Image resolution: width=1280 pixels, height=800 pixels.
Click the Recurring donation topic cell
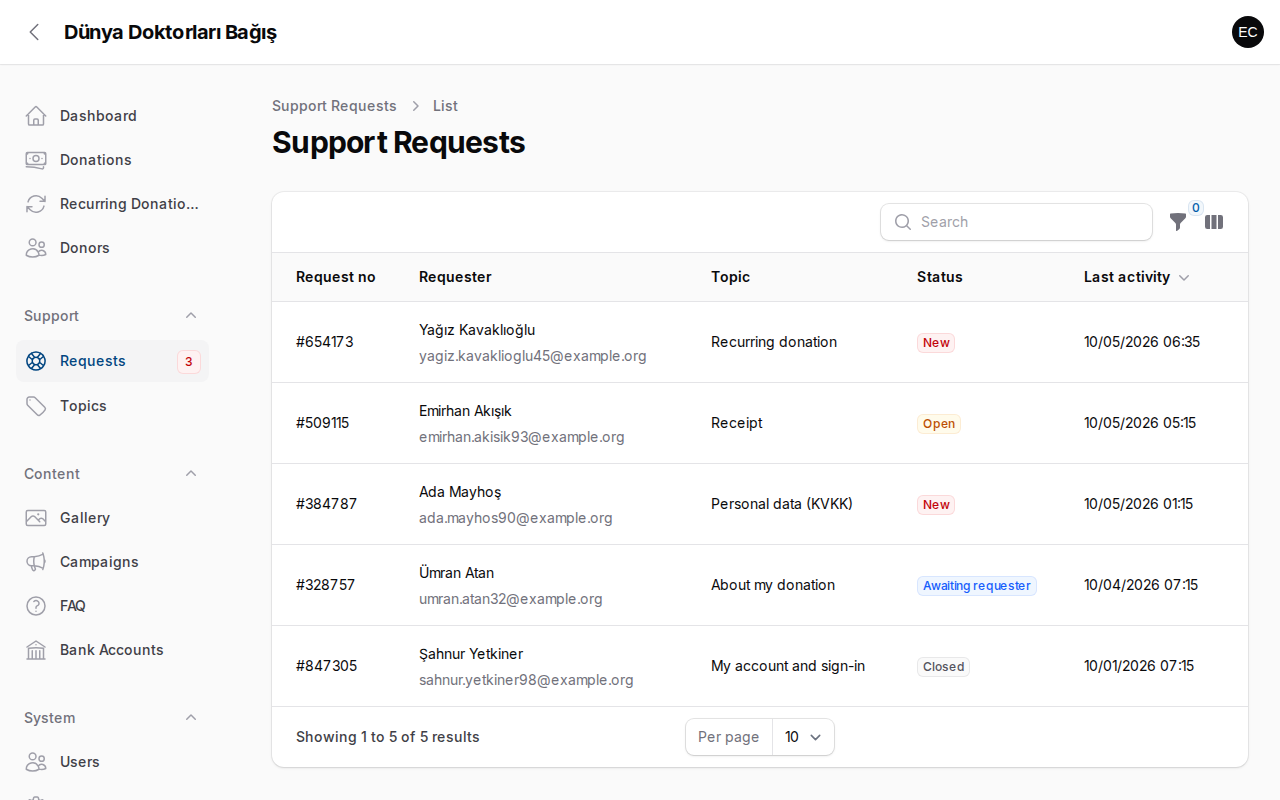[774, 342]
